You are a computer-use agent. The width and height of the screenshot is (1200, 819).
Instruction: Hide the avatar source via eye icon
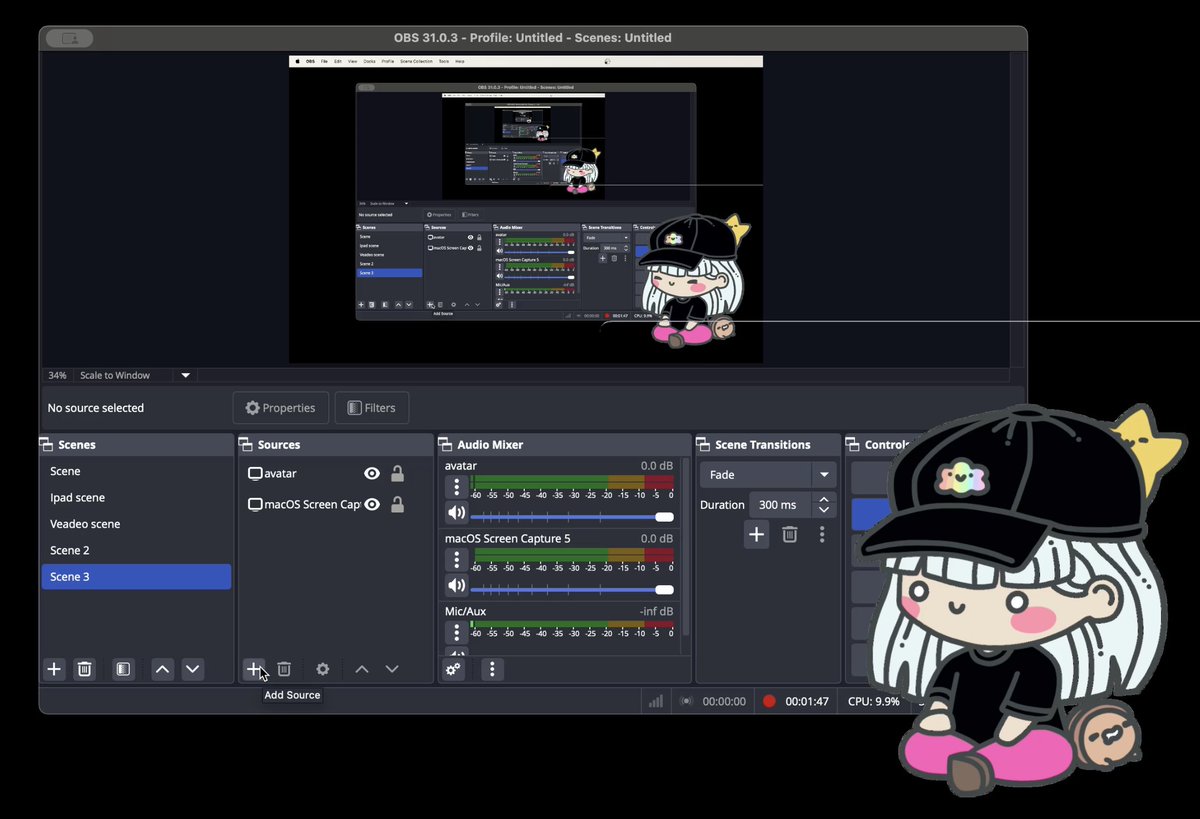point(372,474)
